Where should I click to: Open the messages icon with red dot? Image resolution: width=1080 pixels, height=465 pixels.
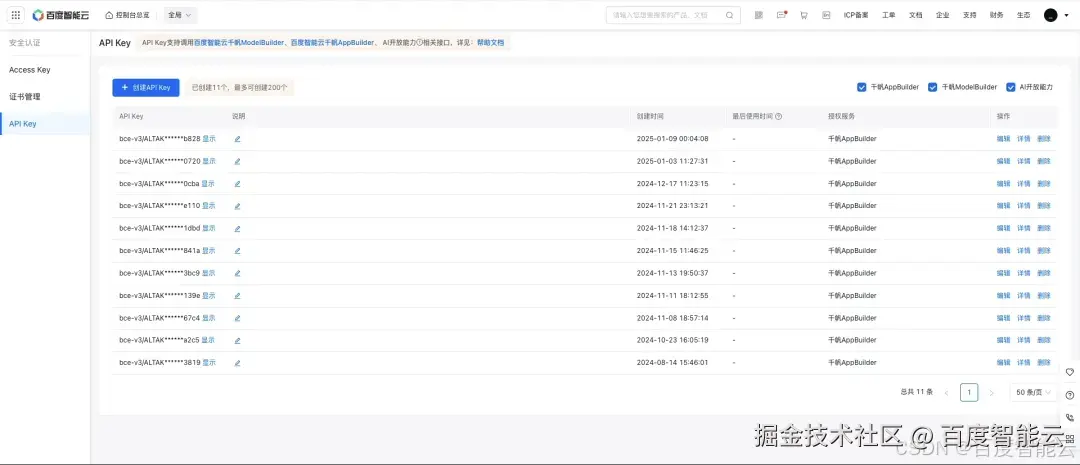(x=781, y=15)
